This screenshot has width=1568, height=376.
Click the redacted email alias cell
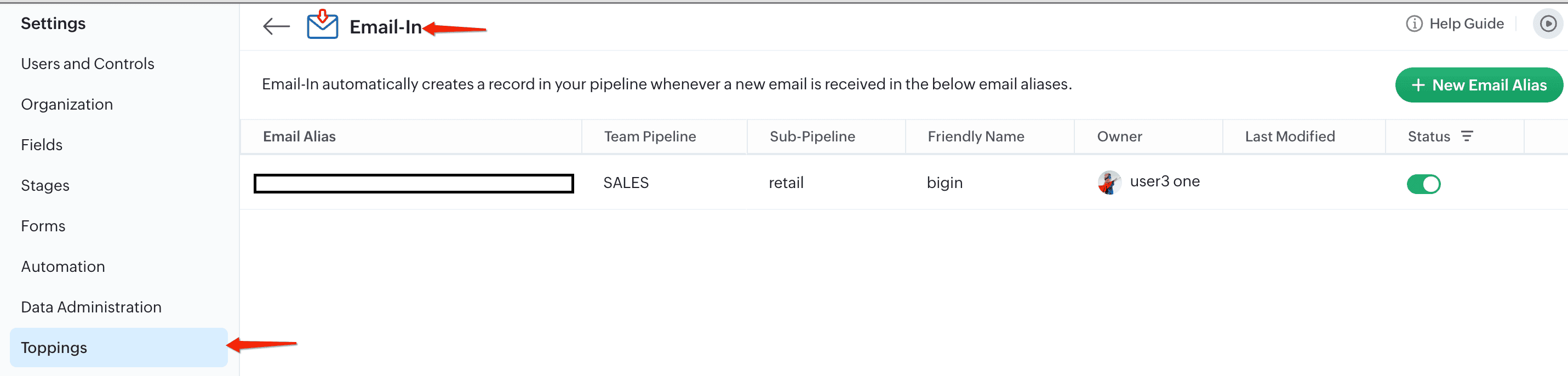pyautogui.click(x=413, y=184)
